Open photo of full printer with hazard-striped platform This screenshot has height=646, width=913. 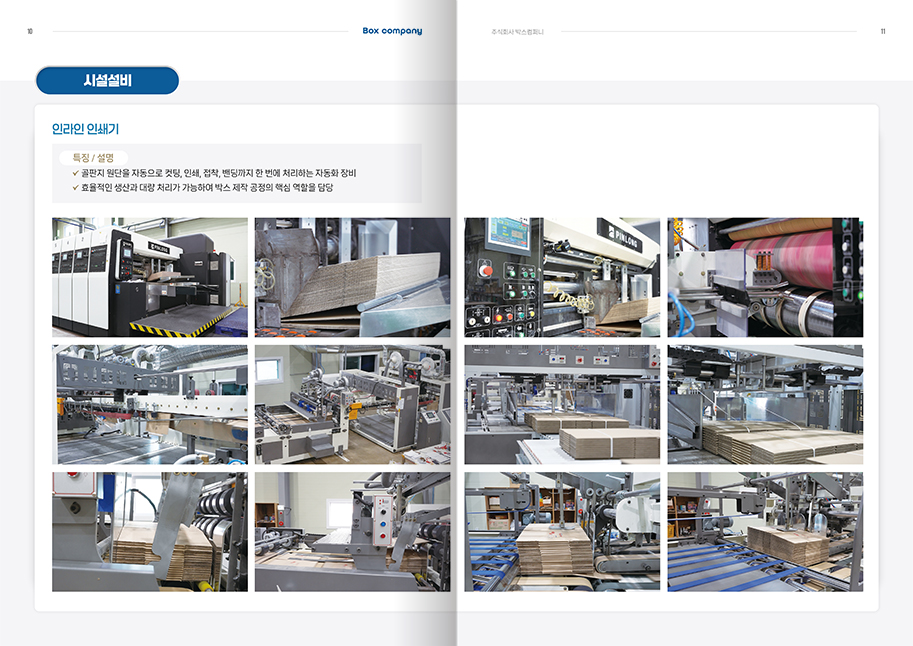[150, 277]
